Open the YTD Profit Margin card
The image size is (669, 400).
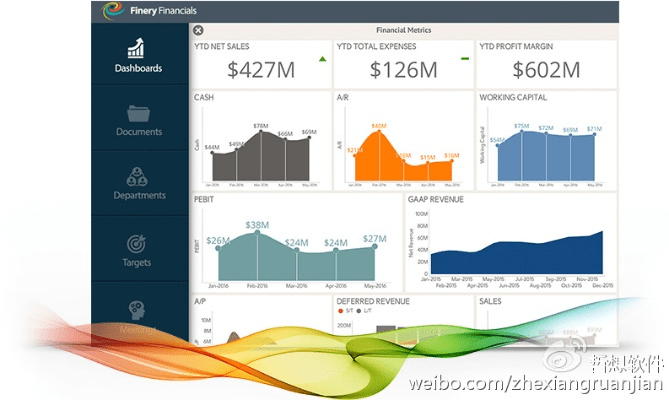coord(544,63)
